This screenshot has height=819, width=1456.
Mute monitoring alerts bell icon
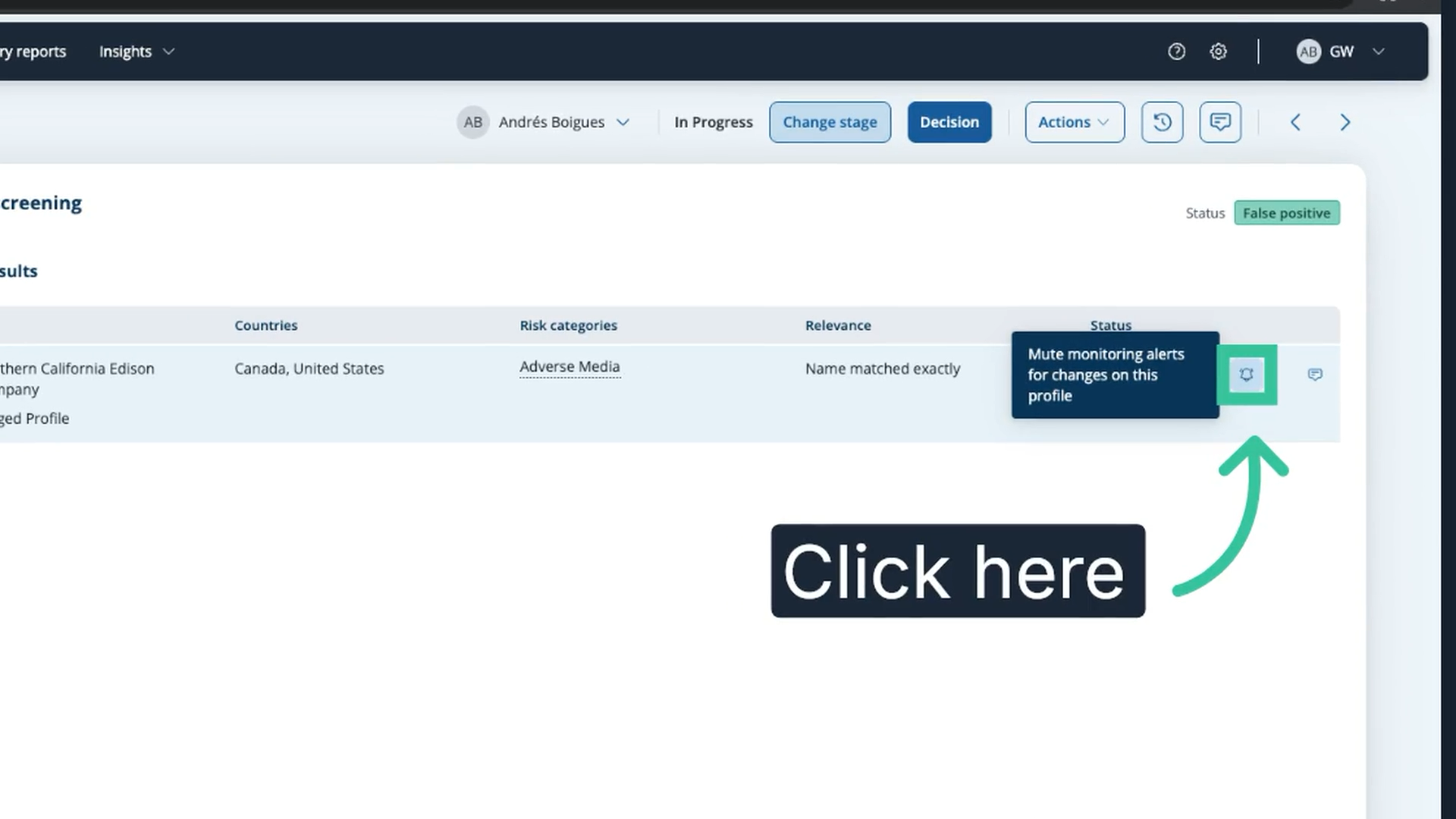(x=1247, y=375)
